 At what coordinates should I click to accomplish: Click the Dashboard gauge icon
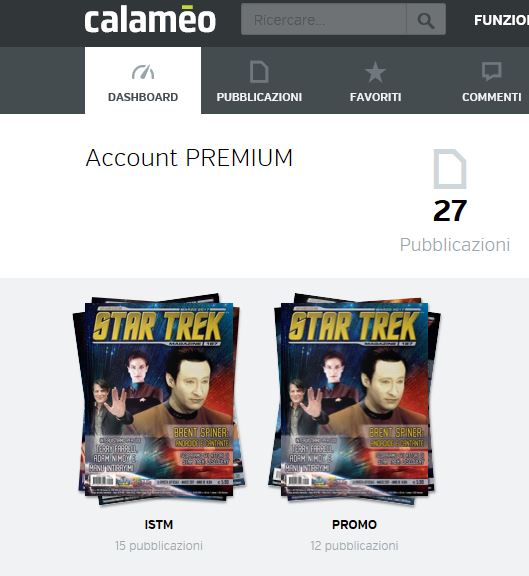[143, 72]
